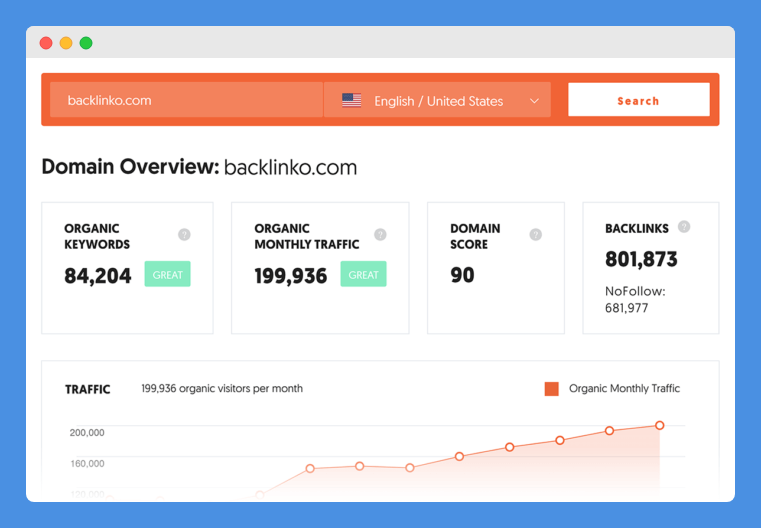The height and width of the screenshot is (528, 761).
Task: Click the GREAT badge beside 199,936
Action: click(x=364, y=274)
